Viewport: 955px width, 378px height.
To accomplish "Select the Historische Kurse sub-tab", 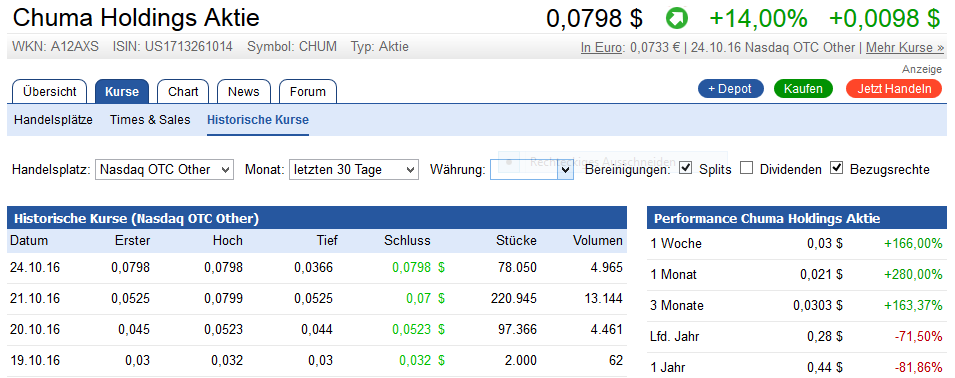I will [x=258, y=120].
